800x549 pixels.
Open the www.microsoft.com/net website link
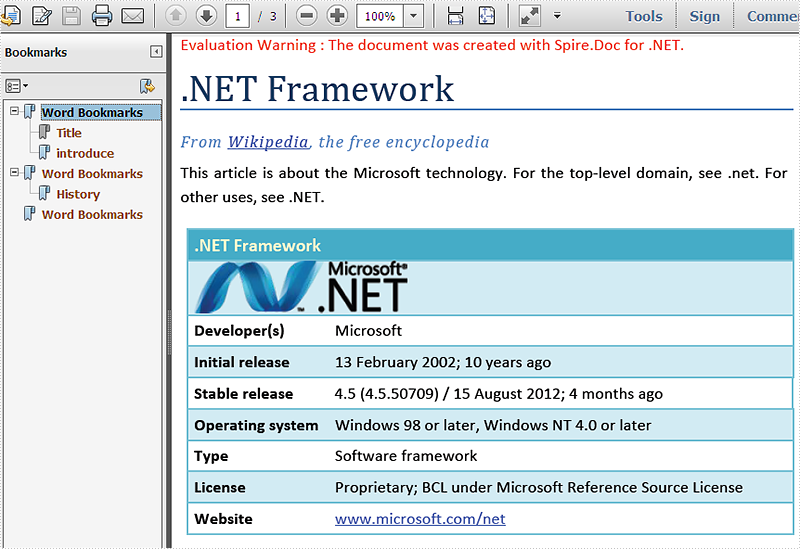[x=420, y=518]
